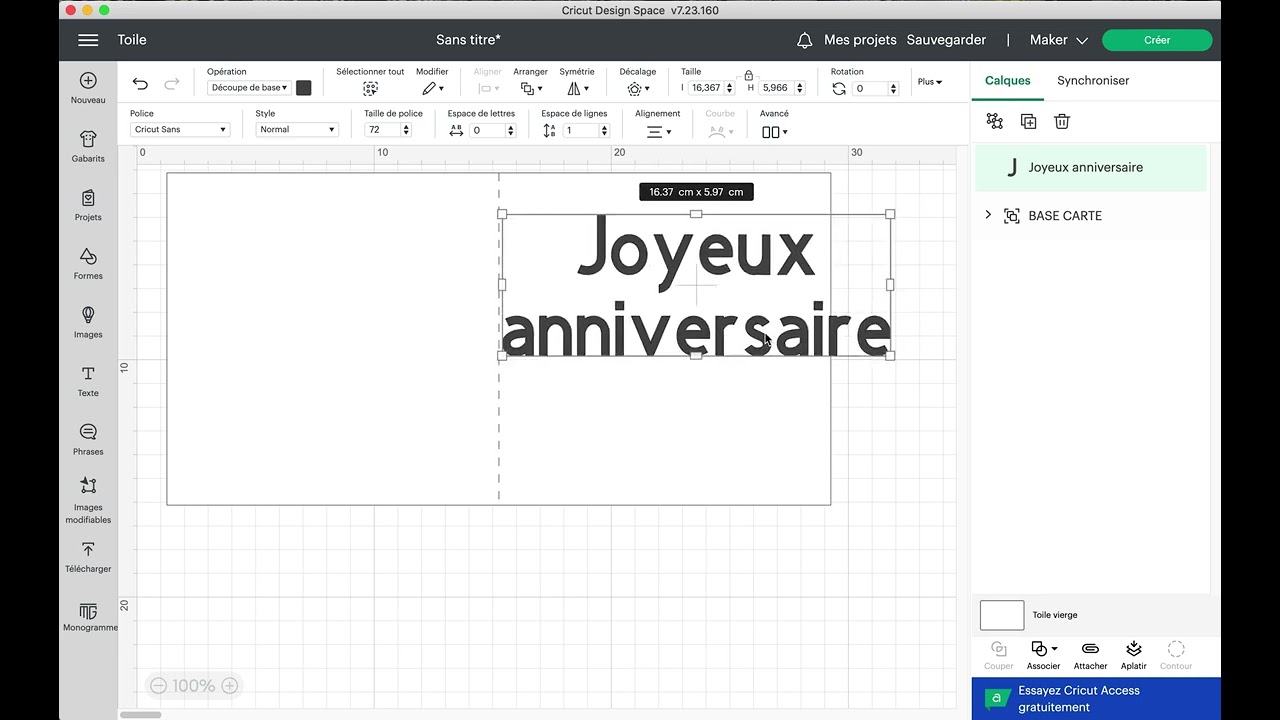Image resolution: width=1280 pixels, height=720 pixels.
Task: Switch to the Synchroniser tab
Action: point(1093,80)
